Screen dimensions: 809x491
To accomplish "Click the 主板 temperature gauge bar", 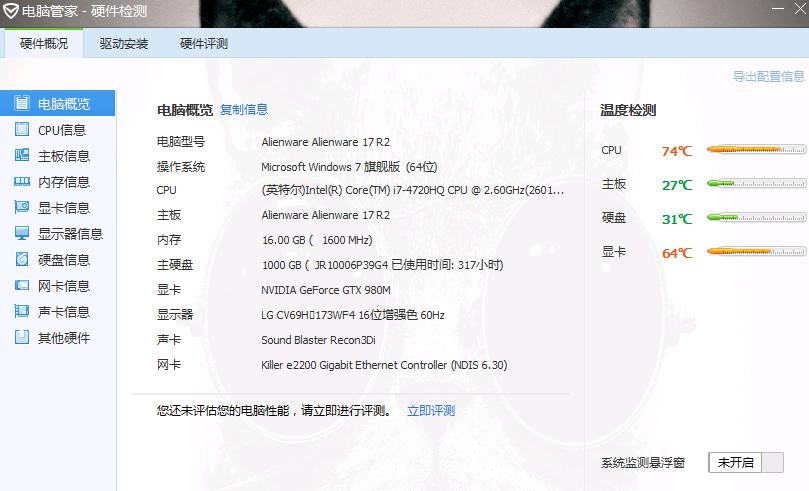I will coord(756,183).
